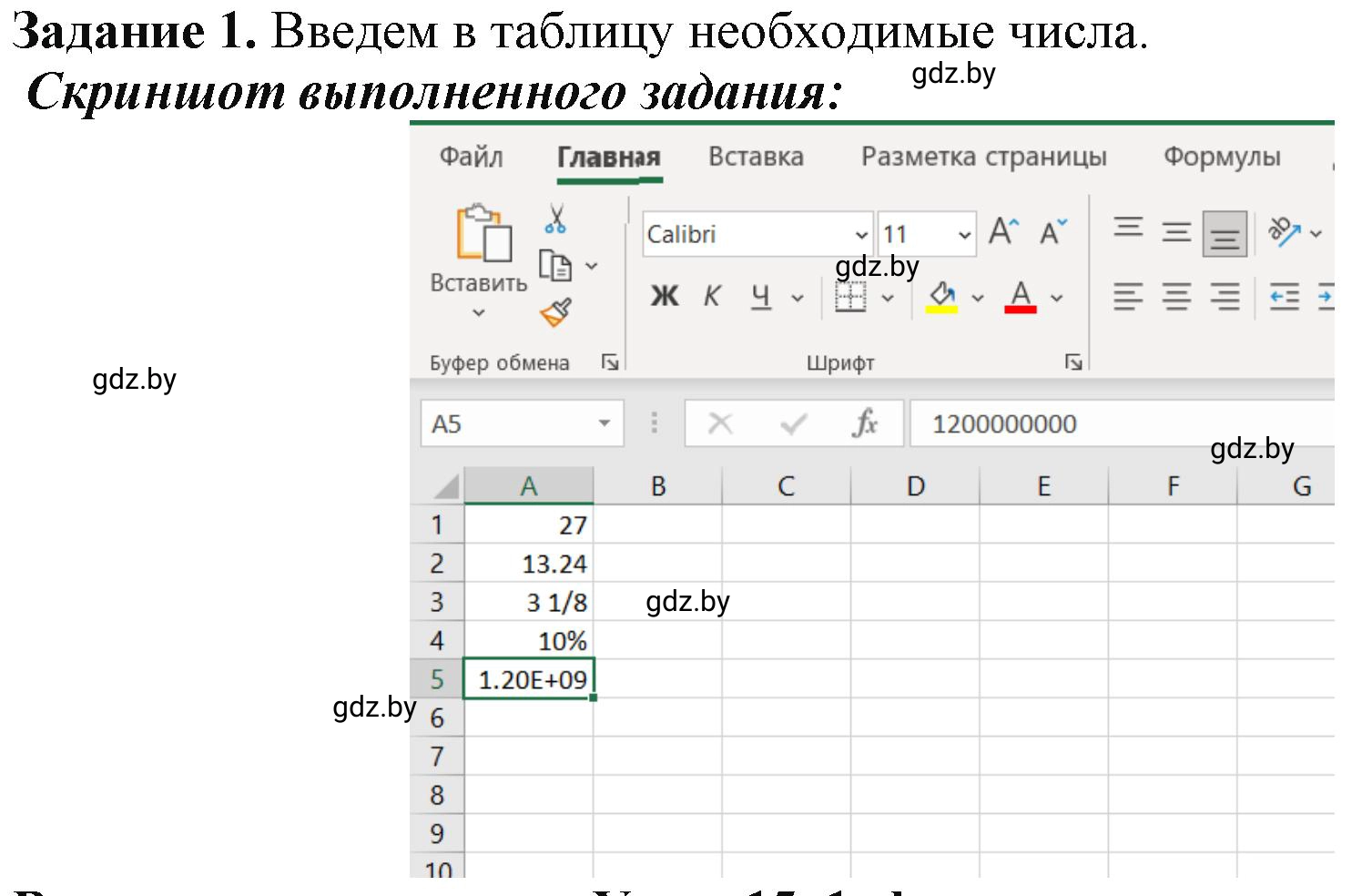Click the Paste clipboard icon
Screen dimensions: 1362x896
coord(483,233)
